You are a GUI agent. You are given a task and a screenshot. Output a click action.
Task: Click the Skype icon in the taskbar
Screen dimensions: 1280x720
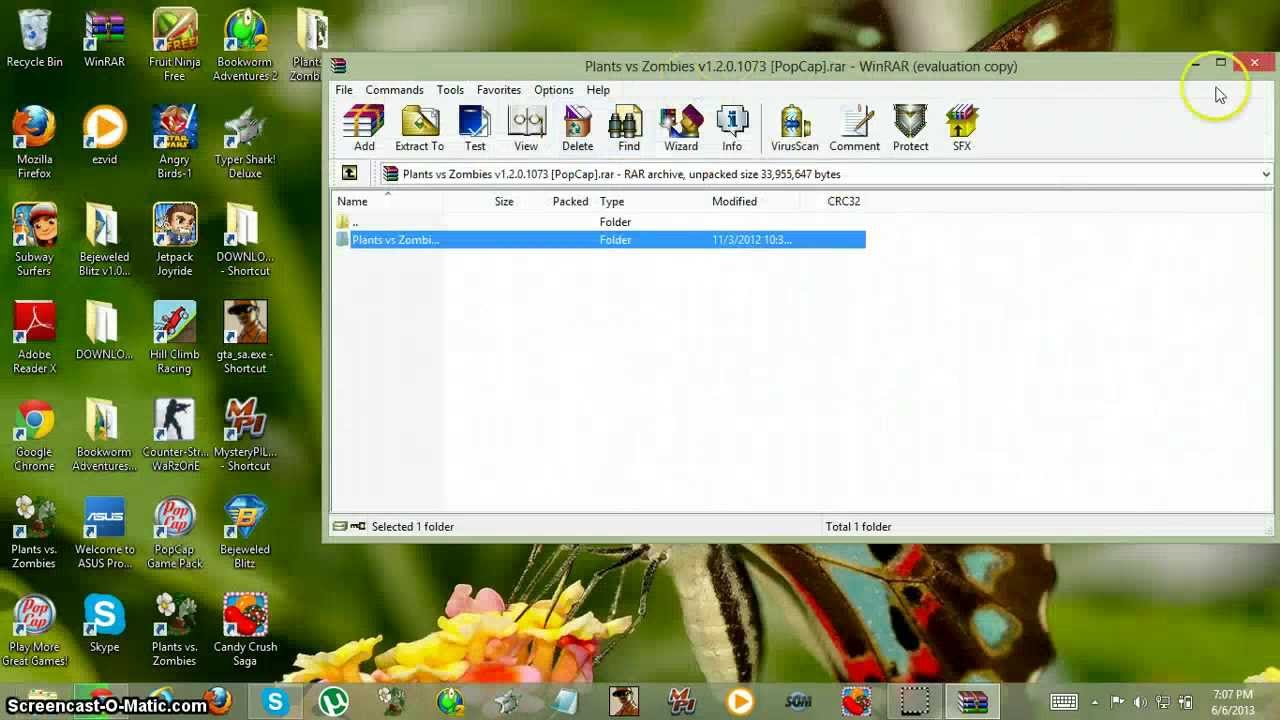pos(275,701)
